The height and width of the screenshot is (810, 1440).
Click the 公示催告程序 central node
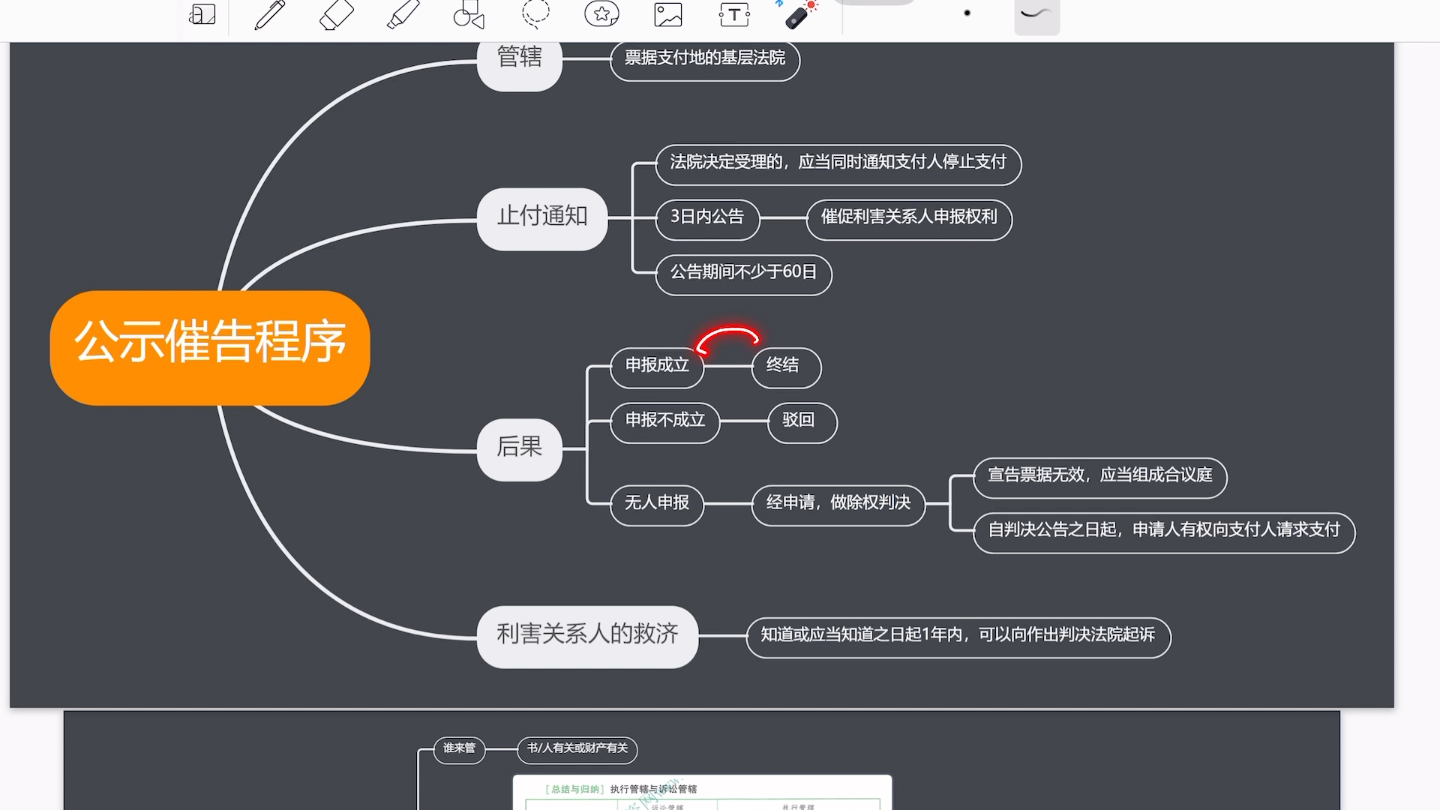tap(210, 347)
